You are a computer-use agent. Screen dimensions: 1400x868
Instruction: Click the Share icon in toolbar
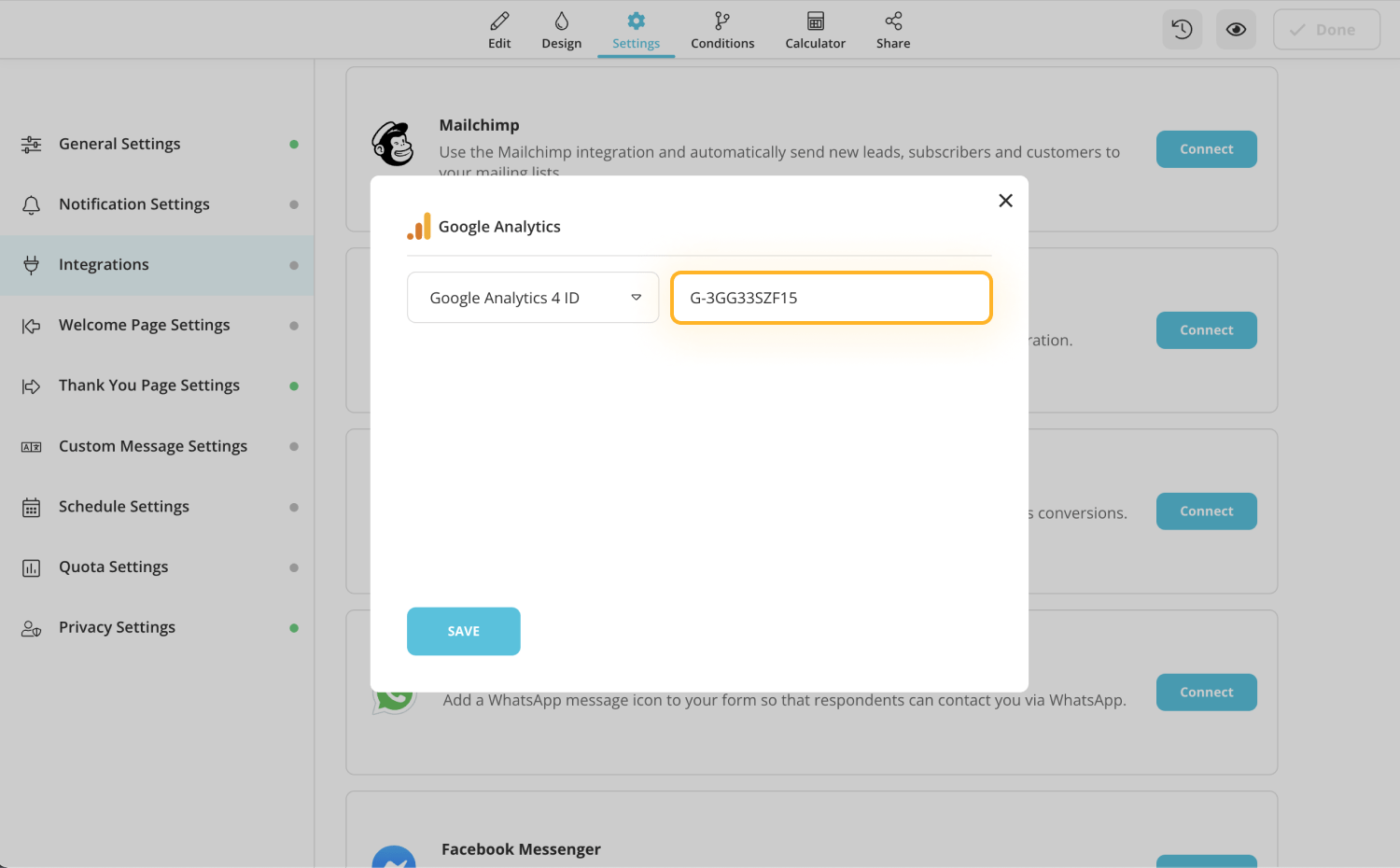891,19
